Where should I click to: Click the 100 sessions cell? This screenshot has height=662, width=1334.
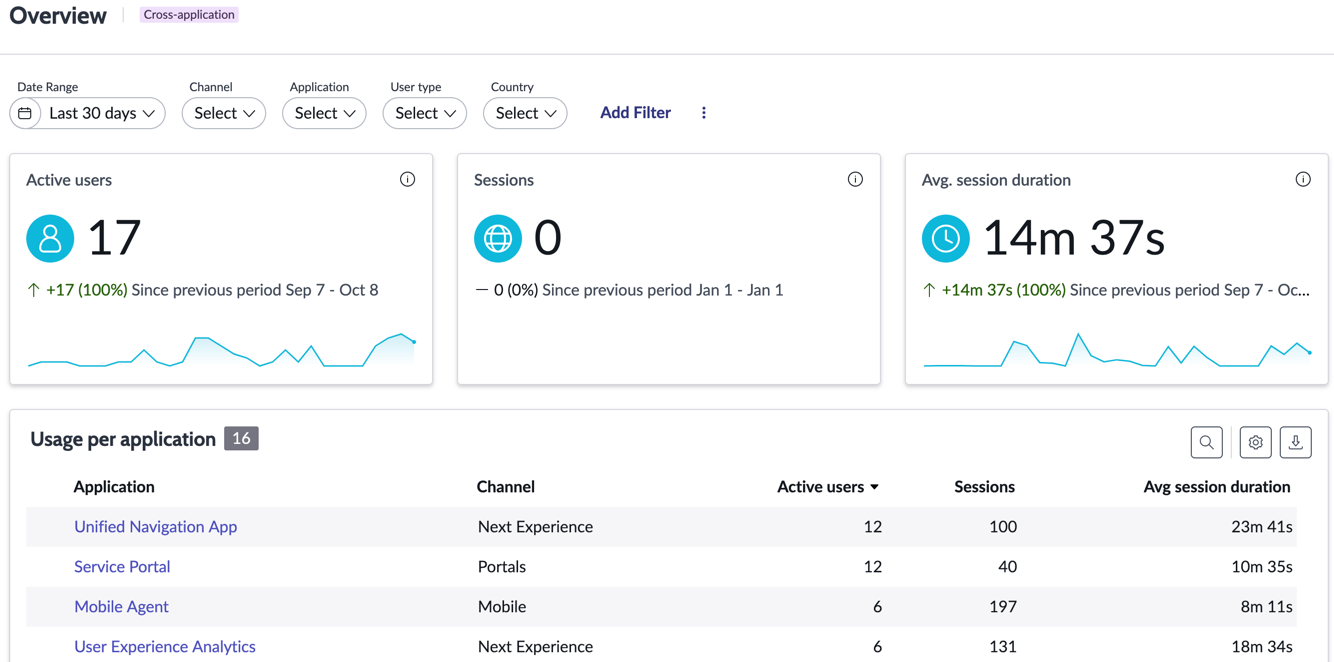point(1003,526)
